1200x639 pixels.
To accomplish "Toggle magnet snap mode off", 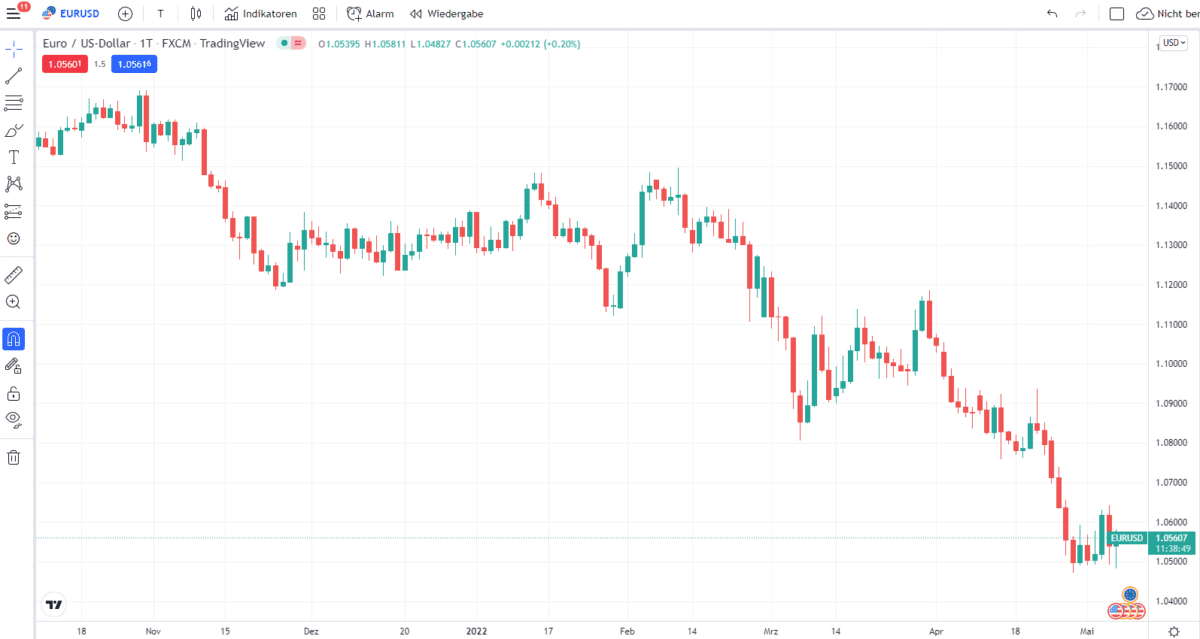I will [x=13, y=339].
